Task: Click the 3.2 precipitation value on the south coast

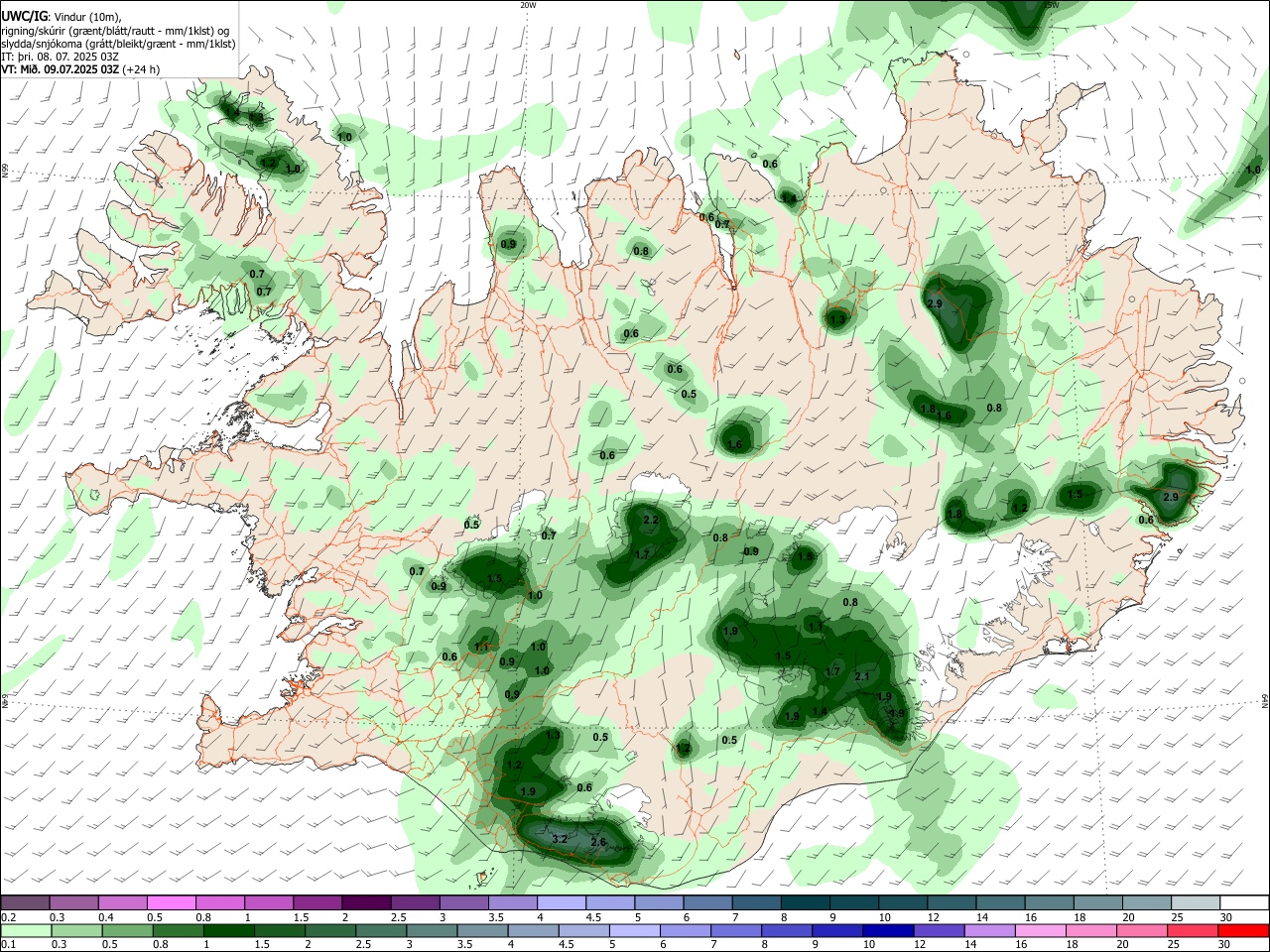Action: [559, 839]
